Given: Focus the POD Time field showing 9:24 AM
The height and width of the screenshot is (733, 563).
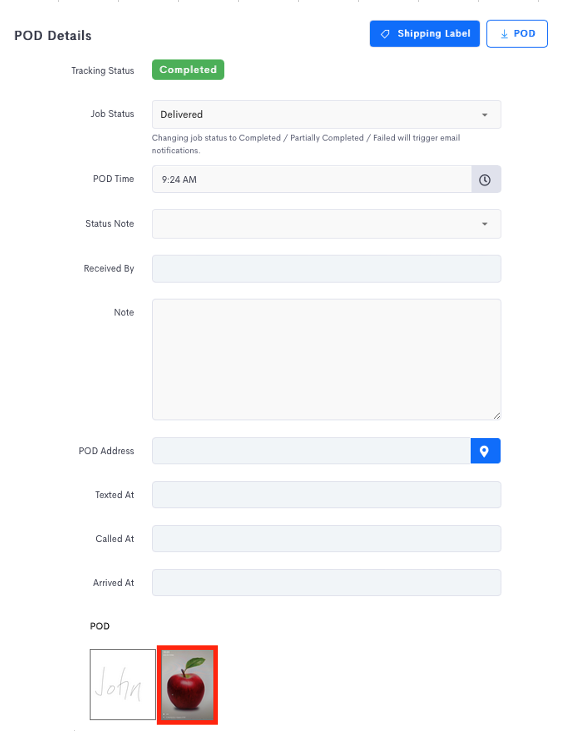Looking at the screenshot, I should [311, 179].
